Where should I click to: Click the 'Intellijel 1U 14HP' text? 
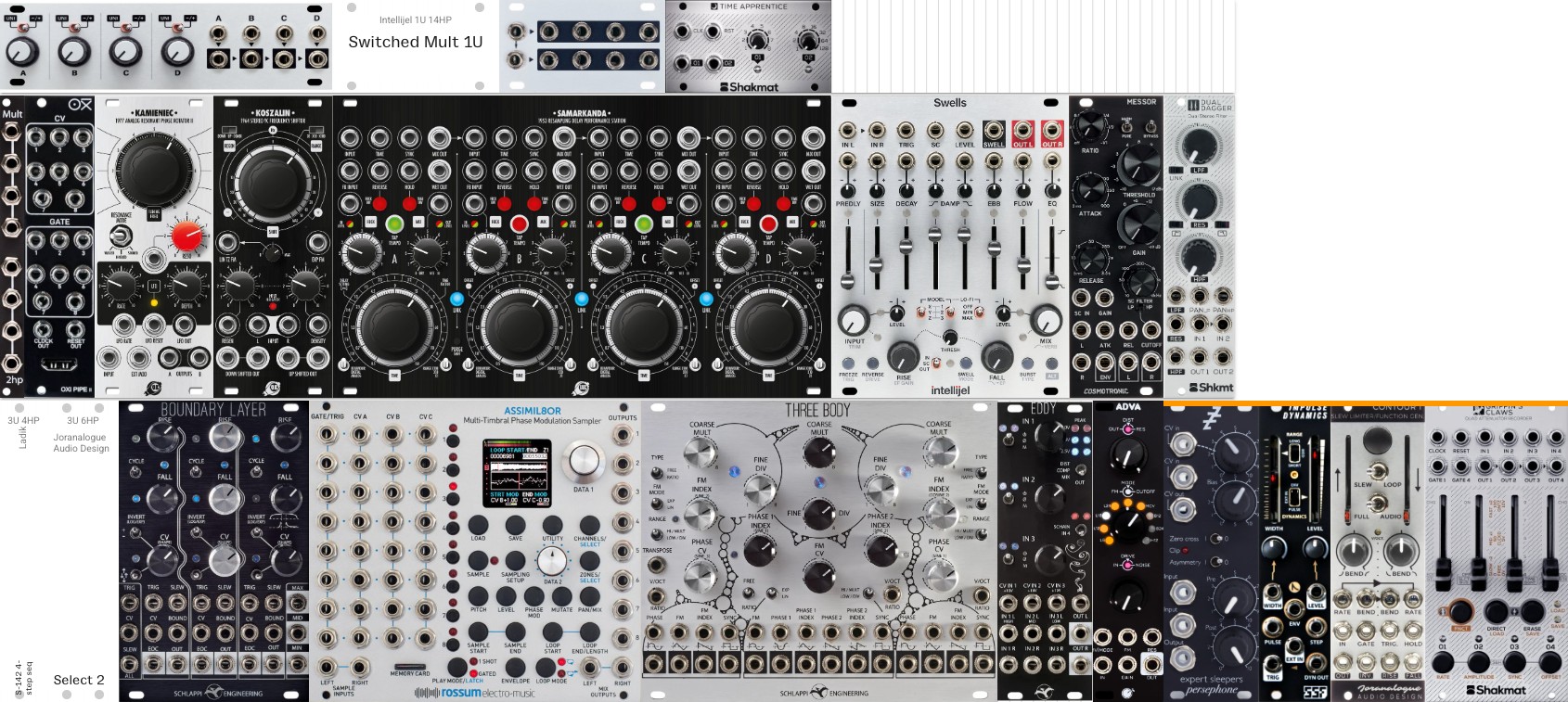[x=416, y=19]
